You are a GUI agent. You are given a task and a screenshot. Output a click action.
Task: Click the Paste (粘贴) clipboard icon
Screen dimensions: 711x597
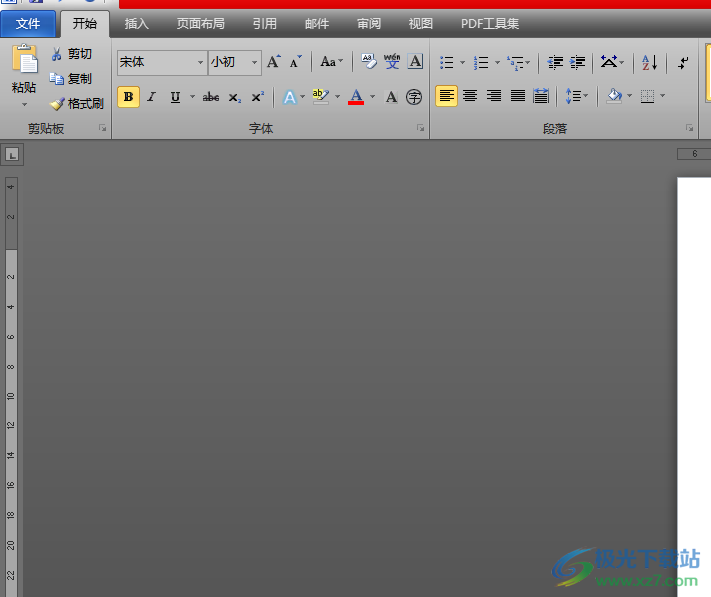click(x=24, y=59)
